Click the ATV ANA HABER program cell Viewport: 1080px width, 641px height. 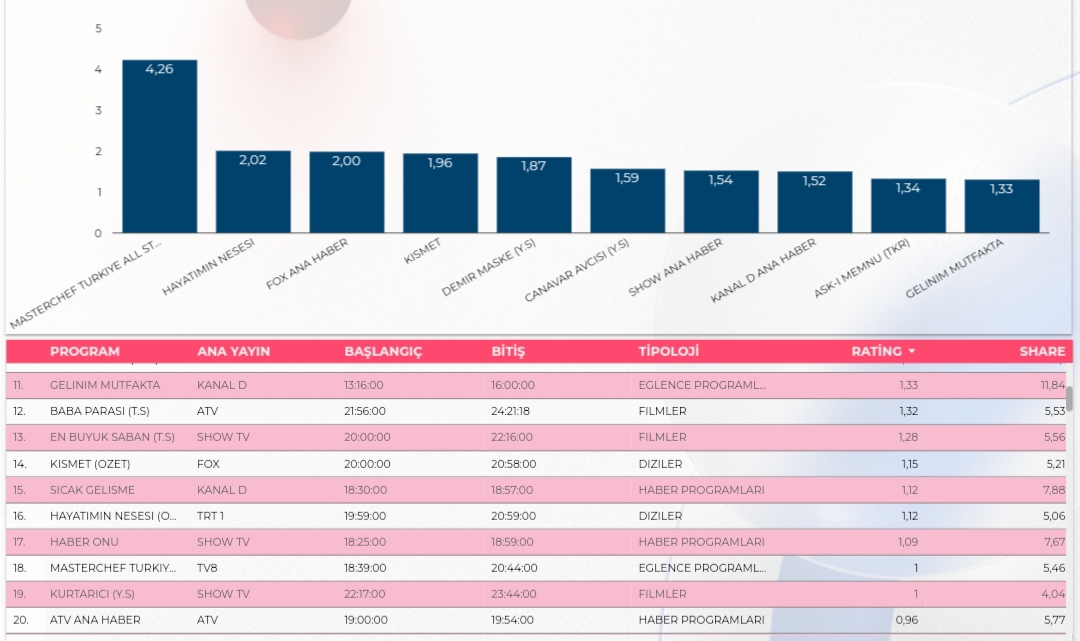pos(95,620)
